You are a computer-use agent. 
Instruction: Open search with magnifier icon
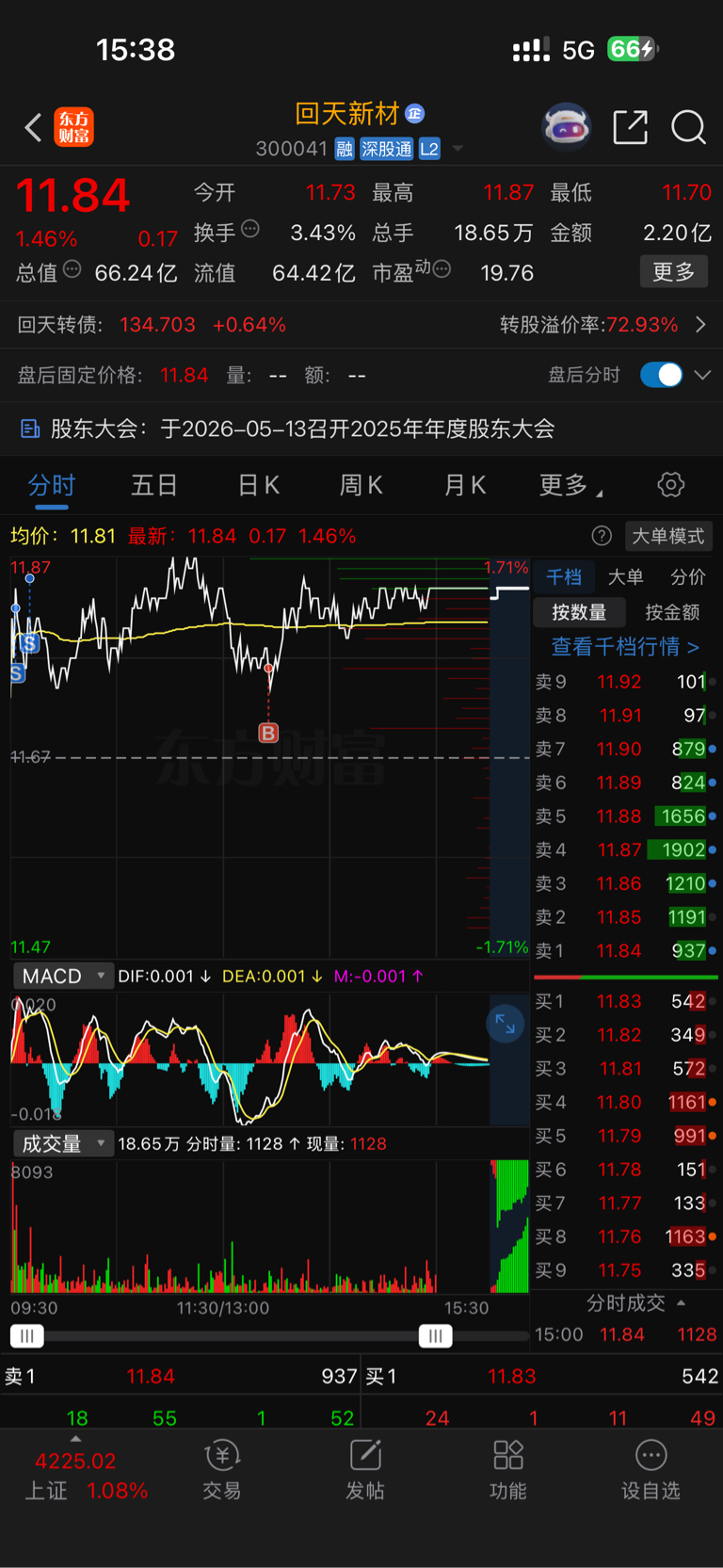pyautogui.click(x=688, y=127)
